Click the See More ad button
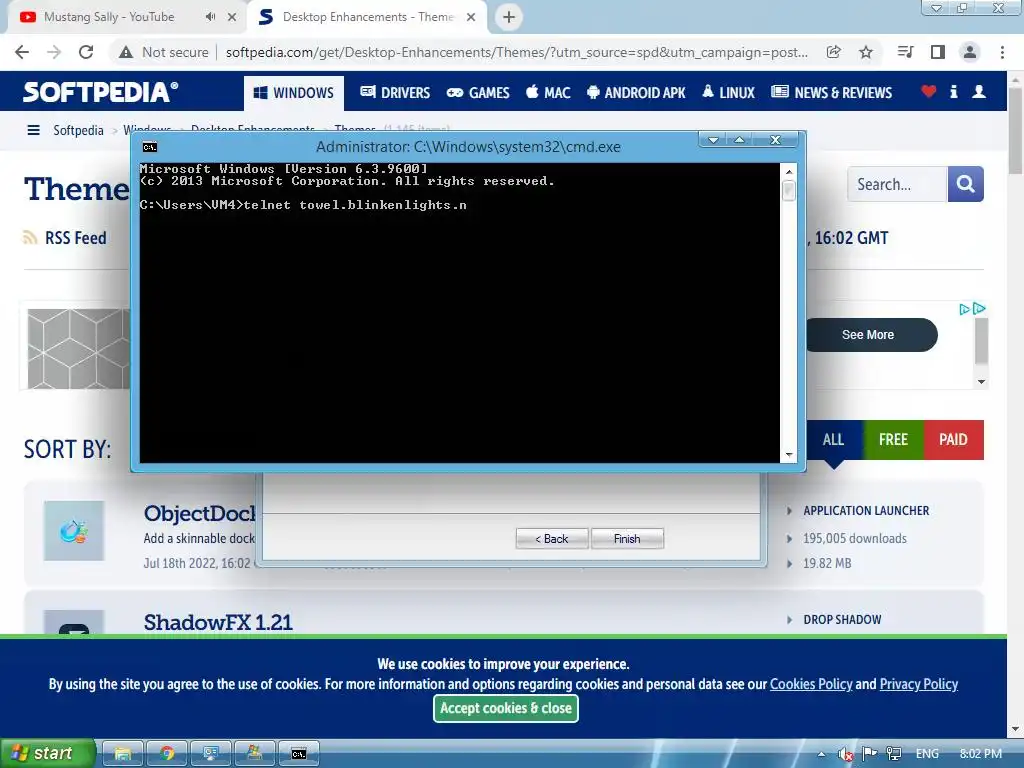Screen dimensions: 1024x768 pos(871,335)
